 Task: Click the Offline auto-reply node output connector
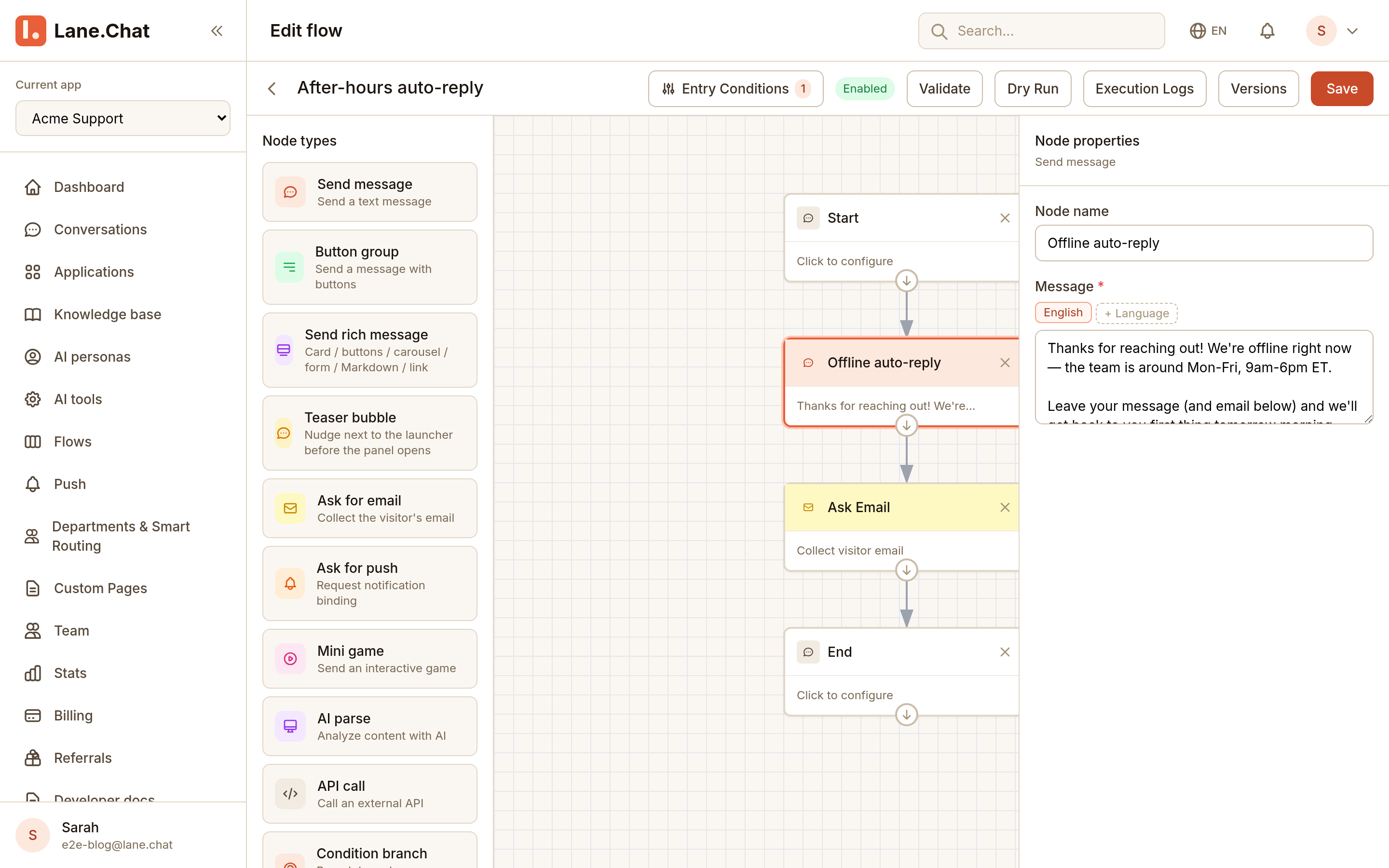906,425
